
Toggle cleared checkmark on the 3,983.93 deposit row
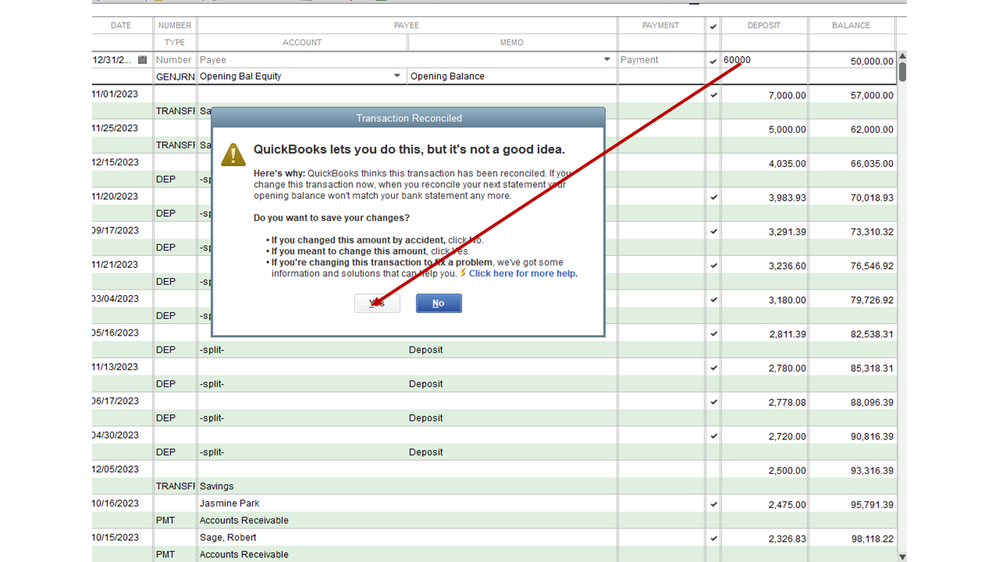pyautogui.click(x=714, y=198)
